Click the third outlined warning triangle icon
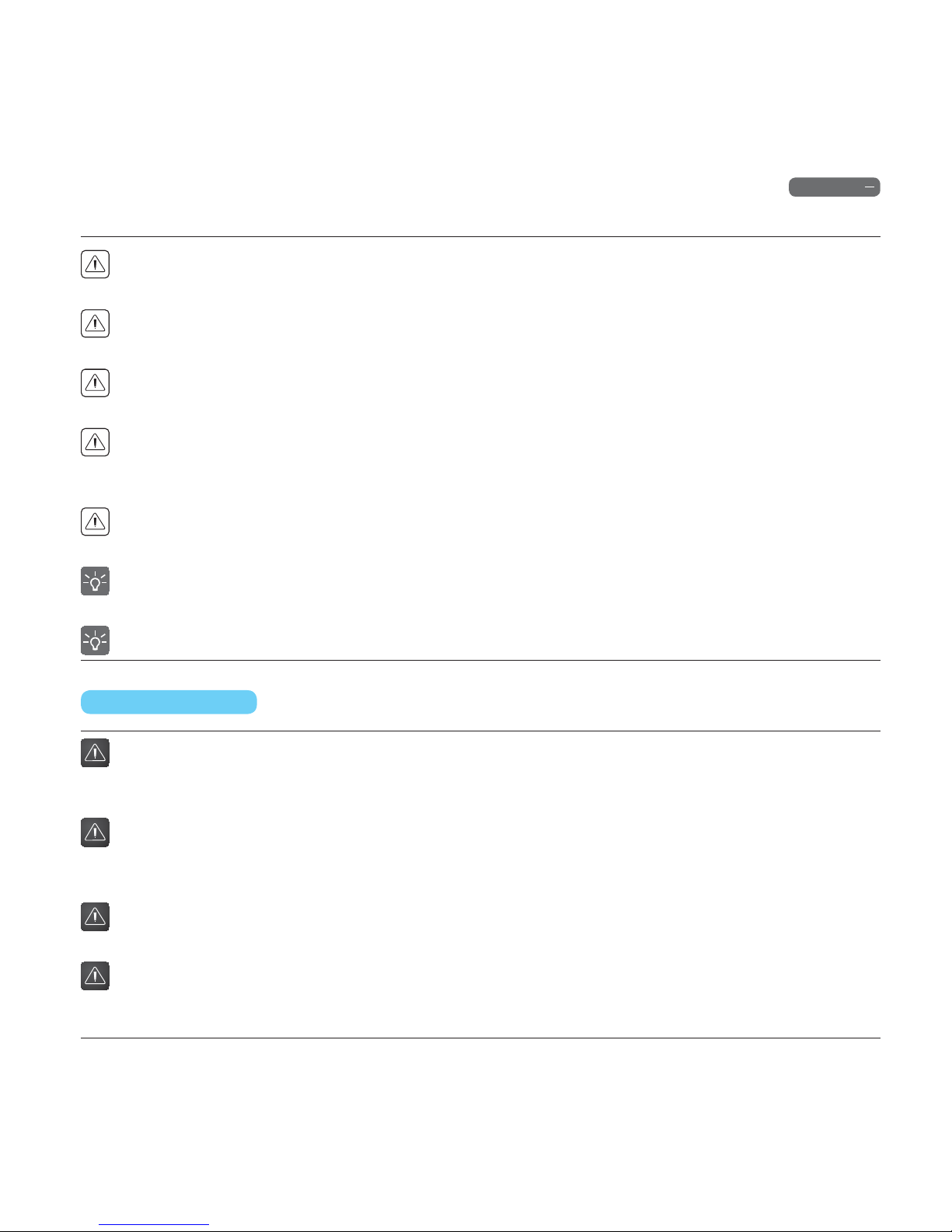The image size is (952, 1232). pos(95,383)
